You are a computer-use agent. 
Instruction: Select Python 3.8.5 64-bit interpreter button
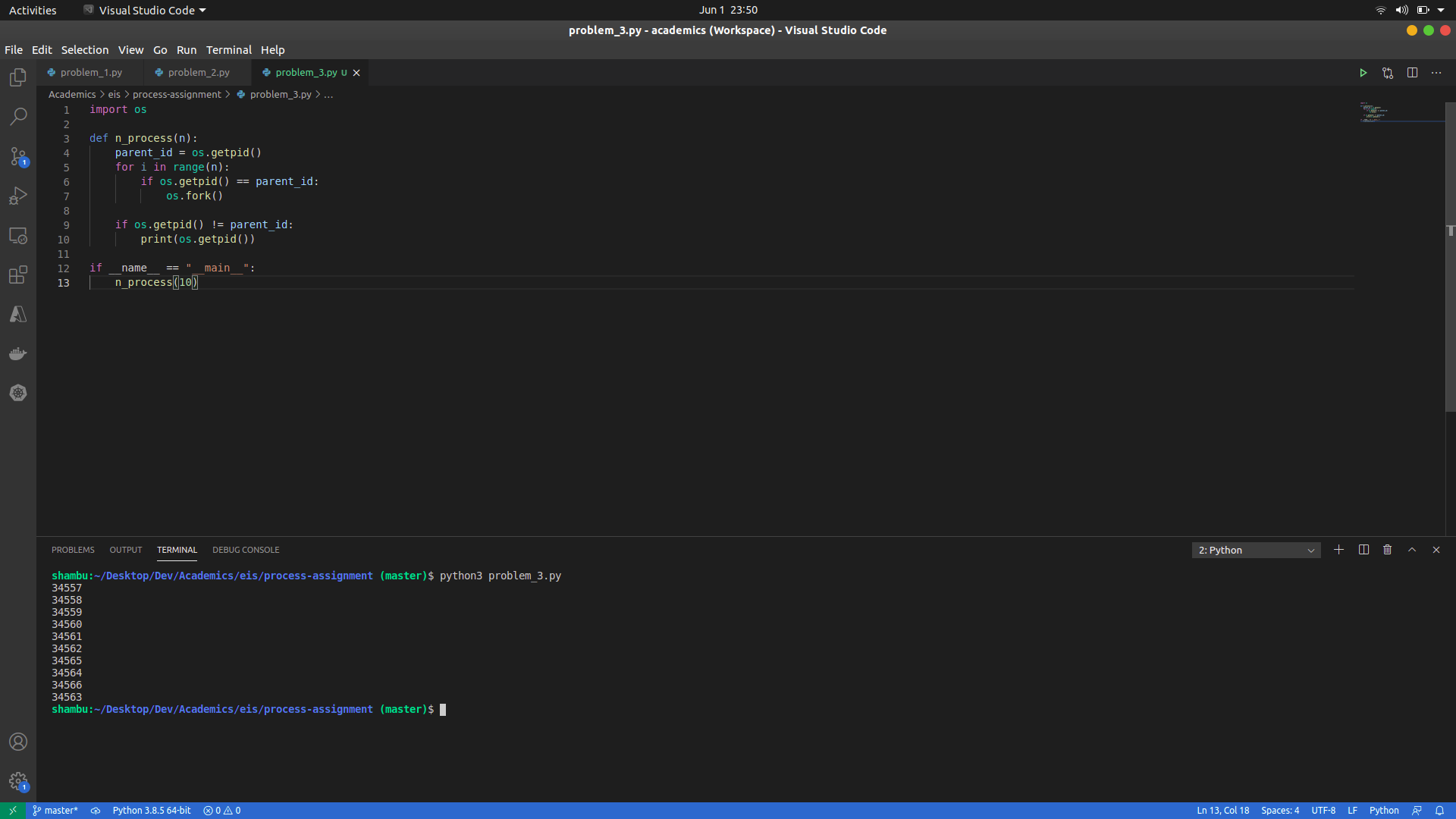pos(152,811)
